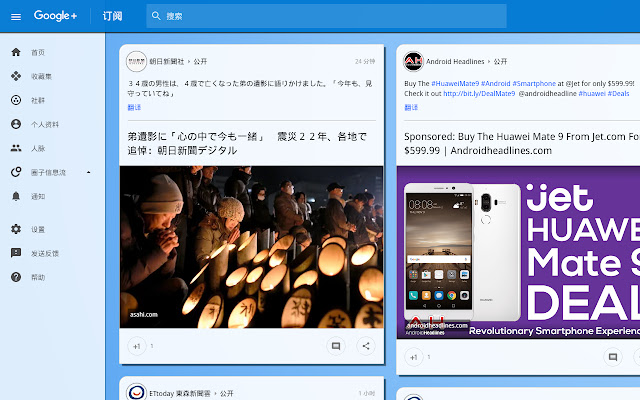Share the 朝日新聞社 post

(366, 346)
